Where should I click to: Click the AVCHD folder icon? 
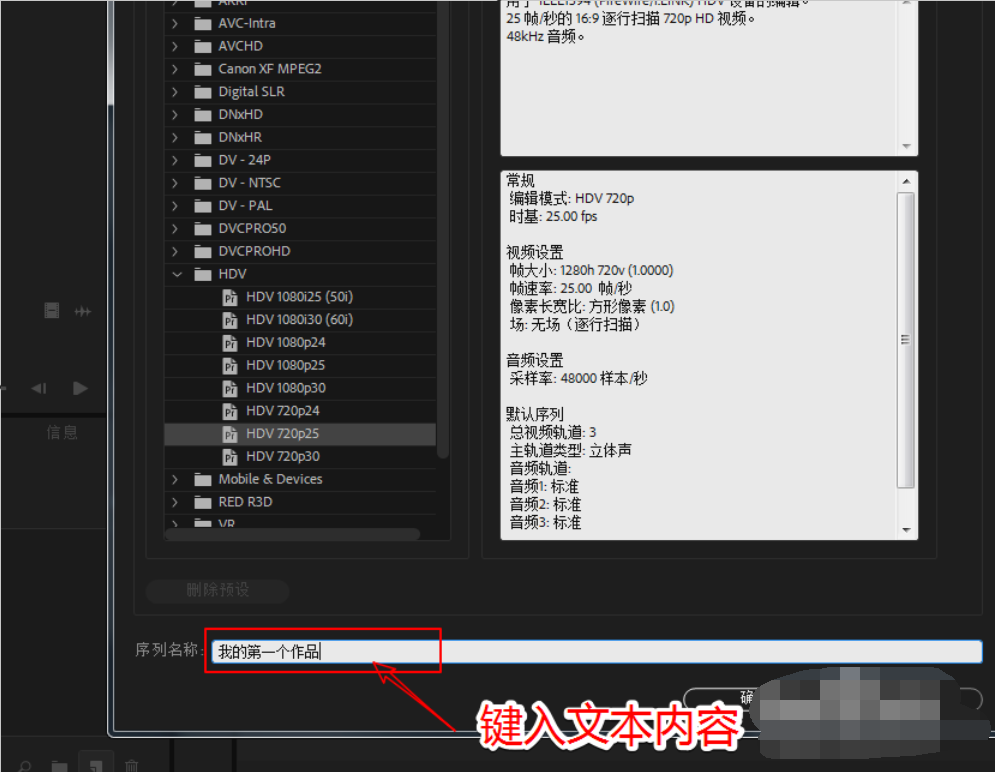[202, 47]
